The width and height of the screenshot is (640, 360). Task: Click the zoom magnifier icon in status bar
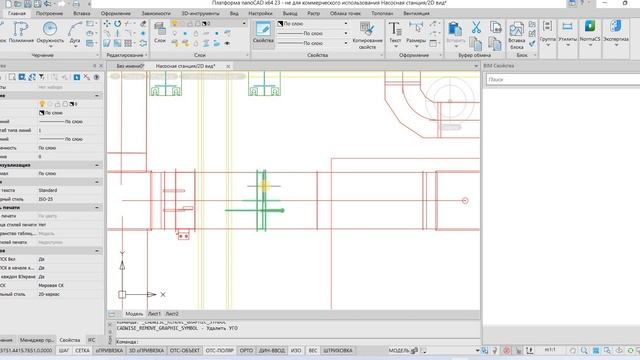(584, 351)
